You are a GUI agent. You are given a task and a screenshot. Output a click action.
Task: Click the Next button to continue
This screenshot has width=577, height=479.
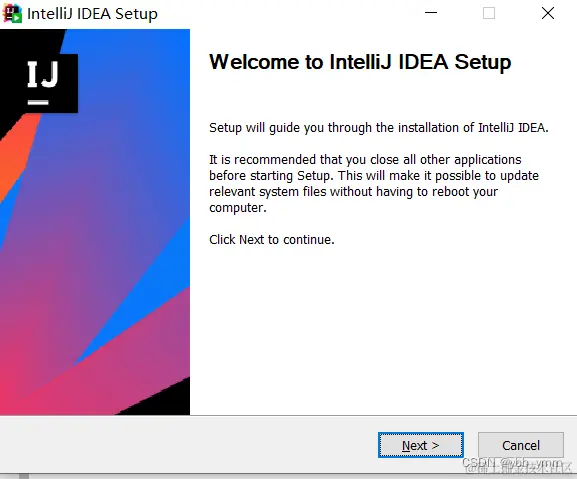(421, 445)
